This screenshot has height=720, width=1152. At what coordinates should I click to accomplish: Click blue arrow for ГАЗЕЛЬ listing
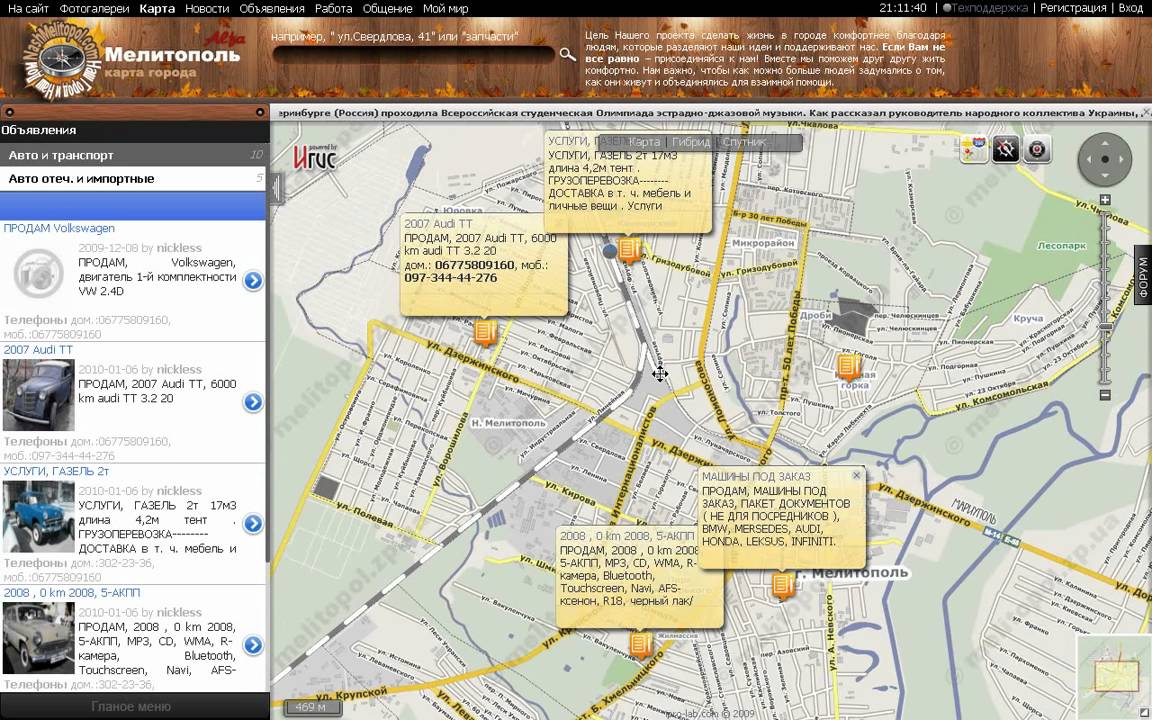253,523
